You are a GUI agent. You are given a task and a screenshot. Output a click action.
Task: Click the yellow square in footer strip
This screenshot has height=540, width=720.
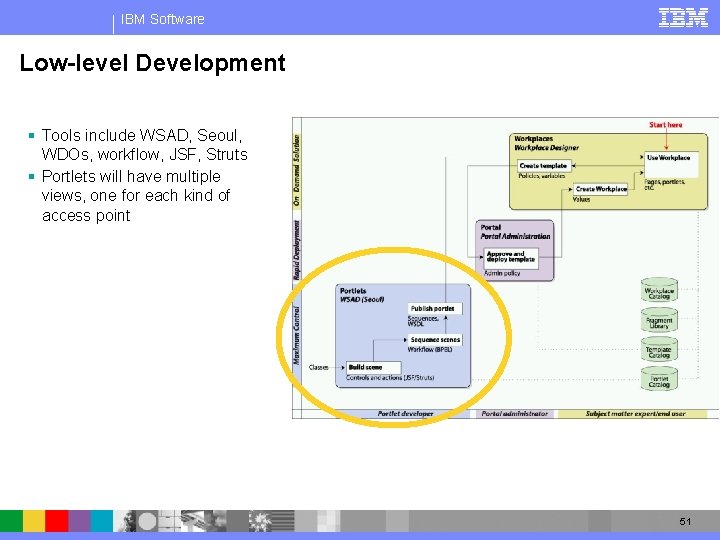(34, 521)
